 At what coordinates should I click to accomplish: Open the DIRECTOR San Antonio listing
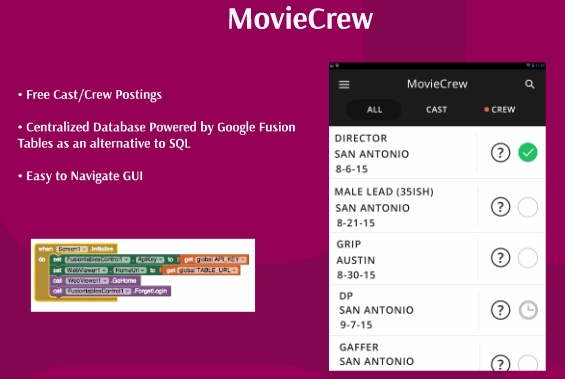403,153
